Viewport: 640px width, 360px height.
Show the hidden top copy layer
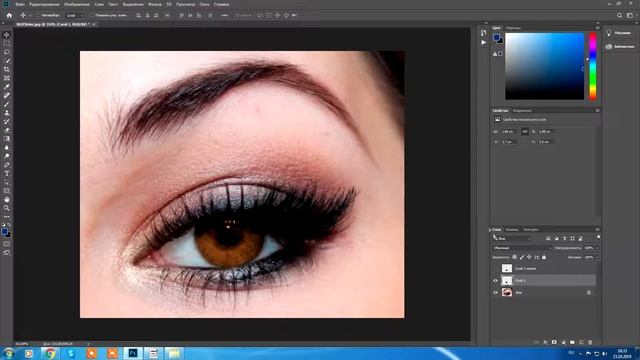[x=496, y=269]
